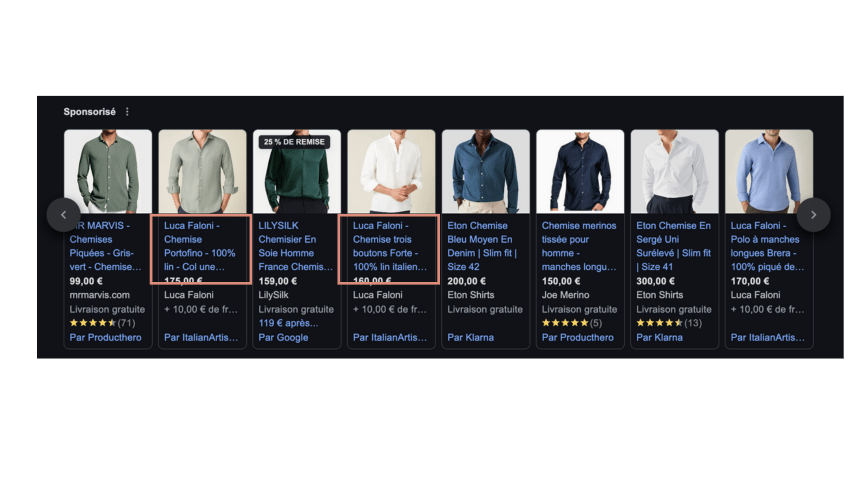Click the 25 % DE REMISE badge

point(294,142)
